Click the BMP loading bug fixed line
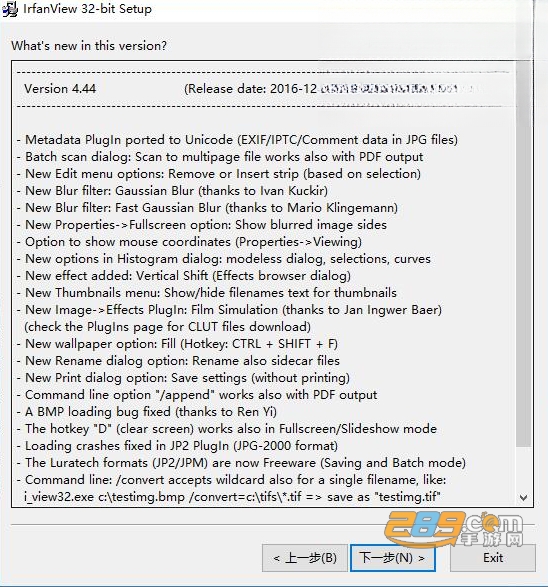This screenshot has height=587, width=548. pyautogui.click(x=147, y=412)
